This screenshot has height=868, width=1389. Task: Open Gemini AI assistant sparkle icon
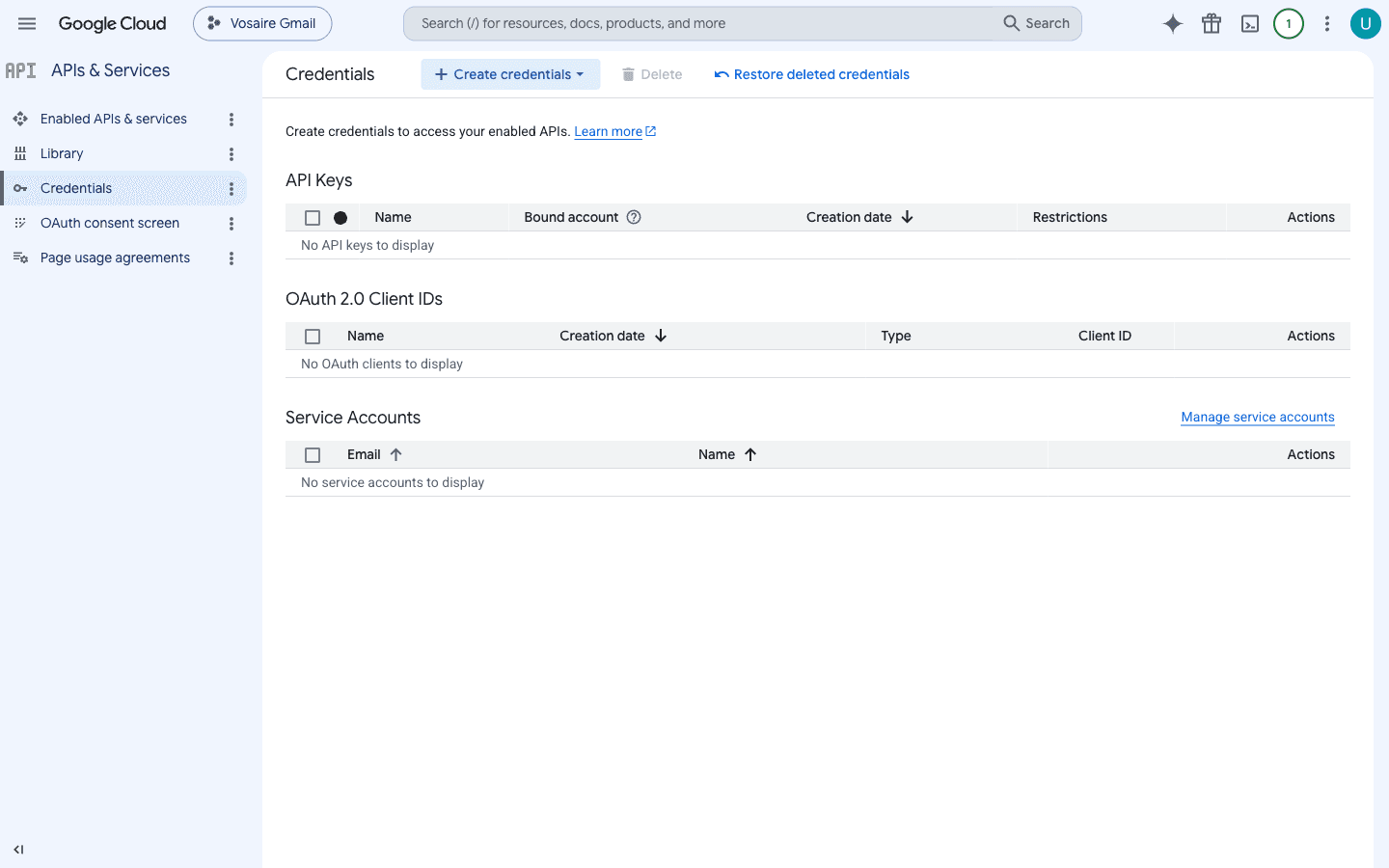tap(1173, 23)
